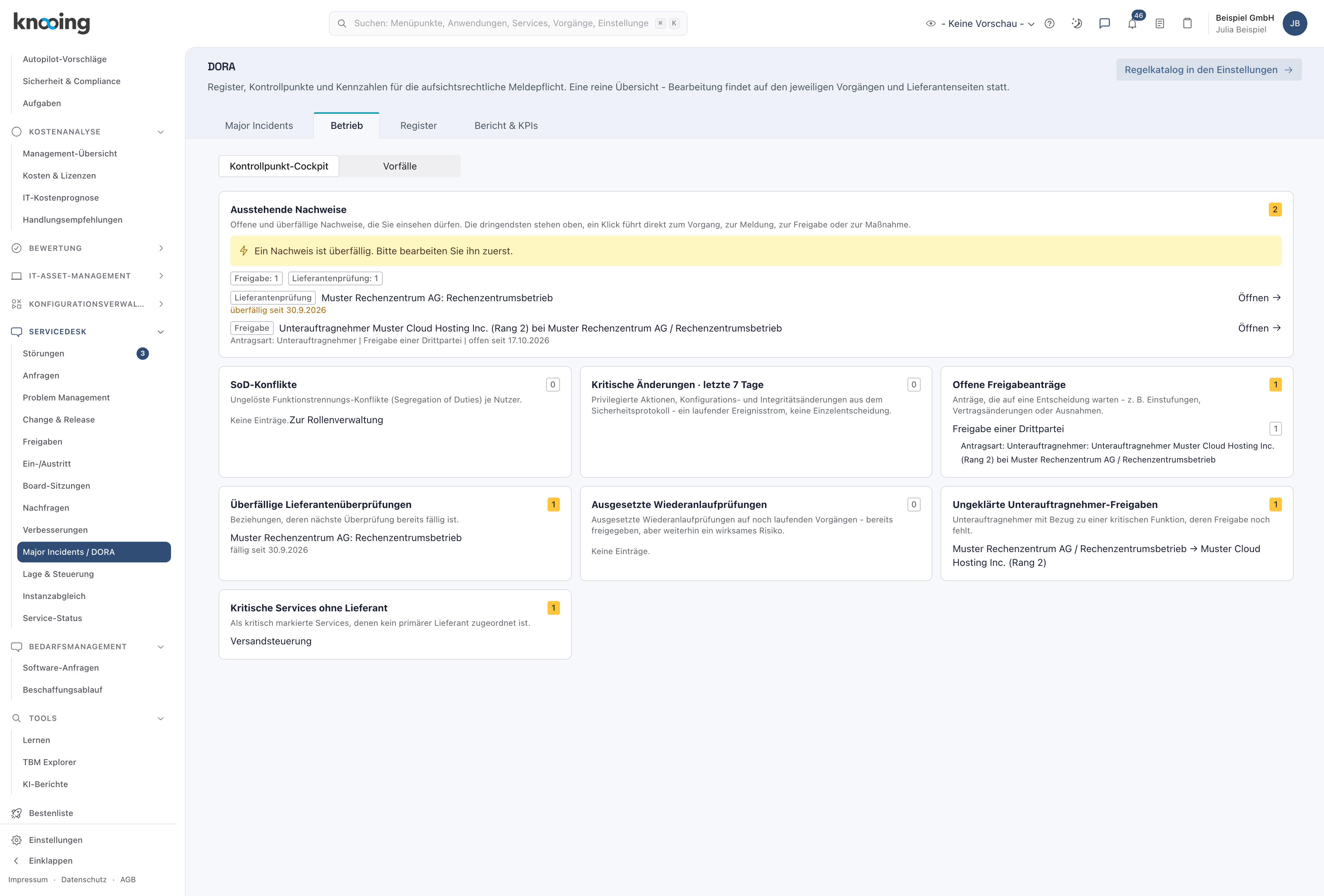Open the document notes icon in header
Viewport: 1324px width, 896px height.
(x=1160, y=23)
